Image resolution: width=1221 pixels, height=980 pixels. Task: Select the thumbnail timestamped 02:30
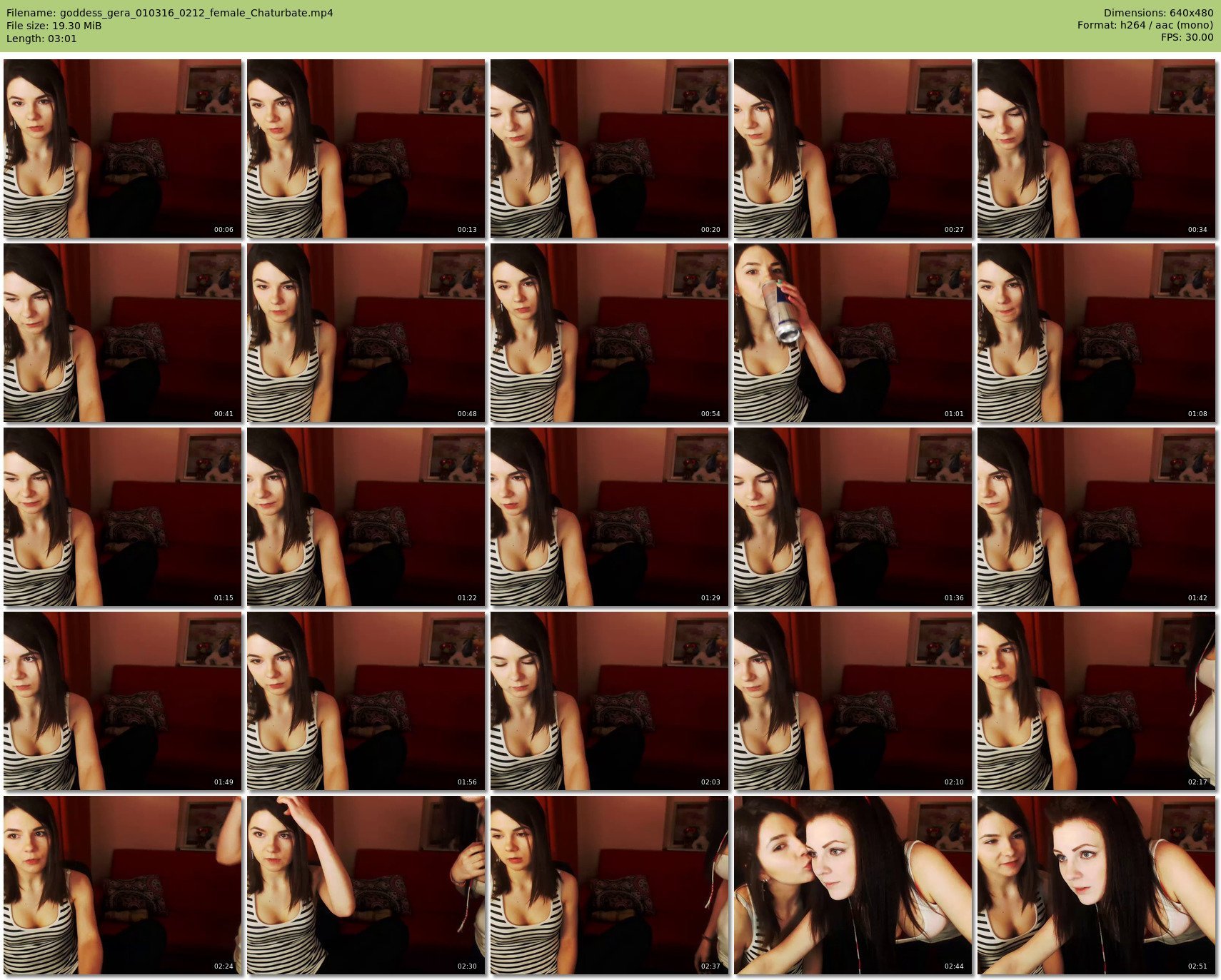[x=366, y=885]
